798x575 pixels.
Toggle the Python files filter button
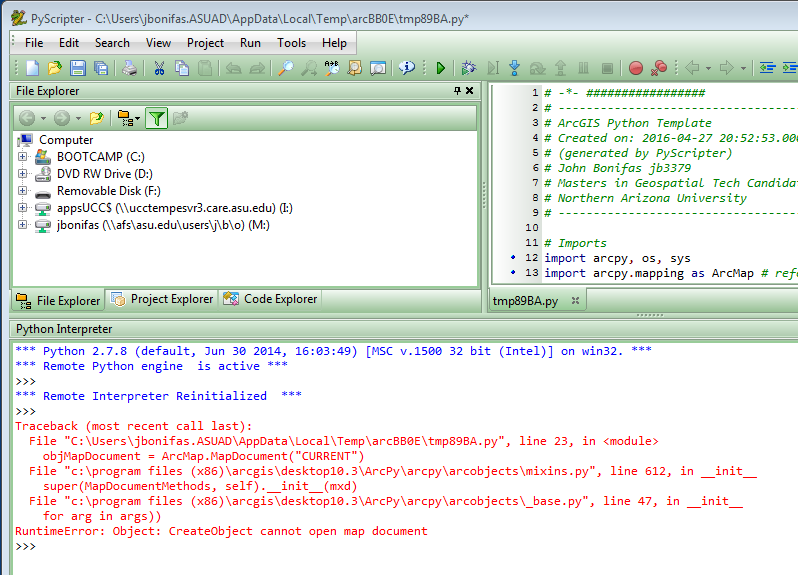pyautogui.click(x=156, y=118)
